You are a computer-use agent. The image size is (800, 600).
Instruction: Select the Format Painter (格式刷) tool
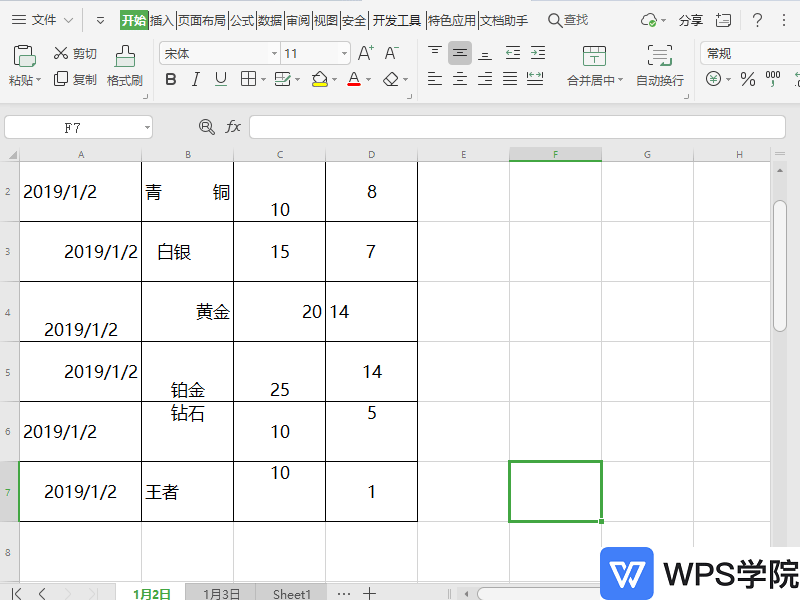coord(124,62)
